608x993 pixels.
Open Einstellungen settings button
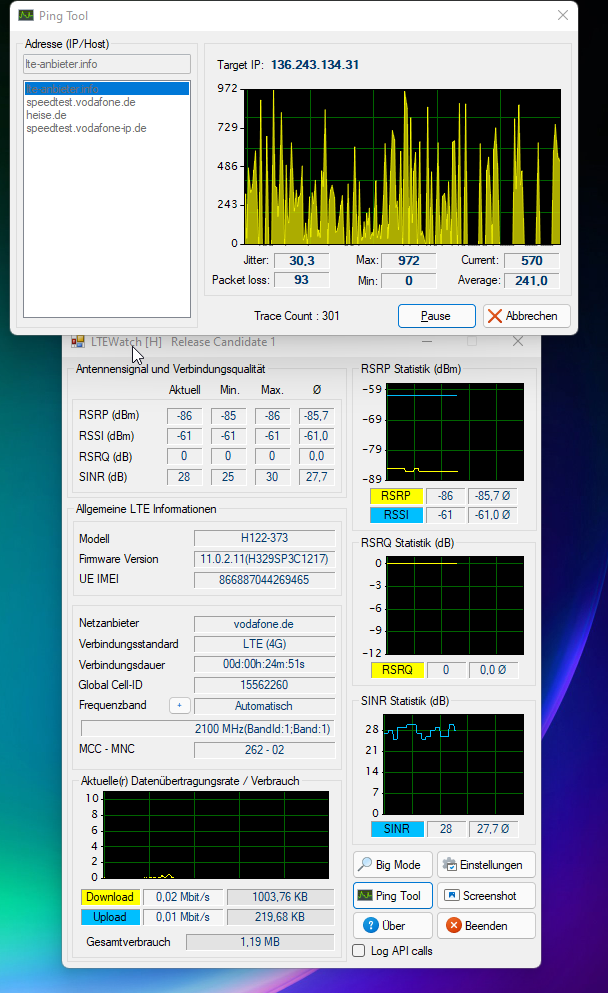[486, 864]
